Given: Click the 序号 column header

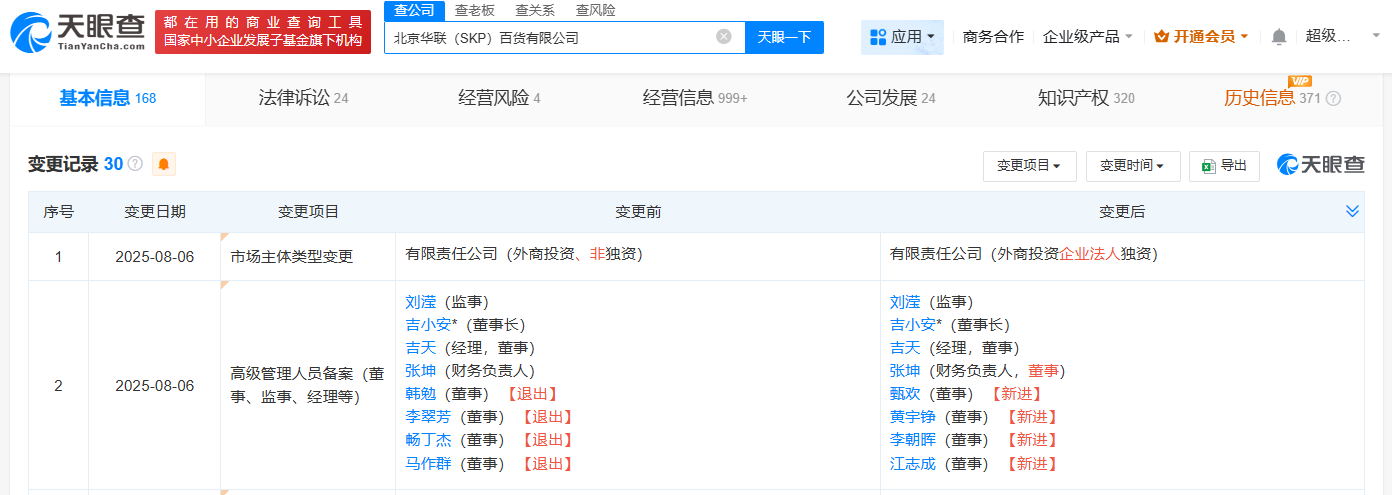Looking at the screenshot, I should 58,212.
